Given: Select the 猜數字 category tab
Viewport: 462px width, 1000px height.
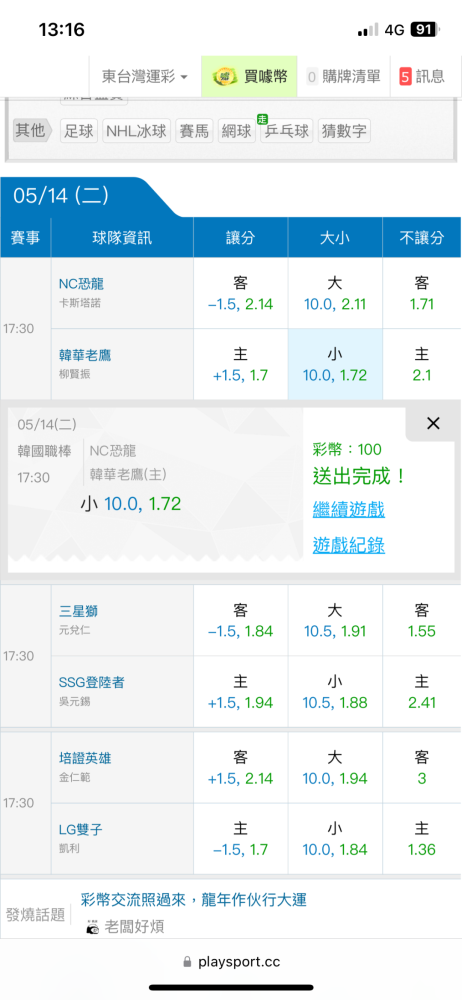Looking at the screenshot, I should [344, 131].
